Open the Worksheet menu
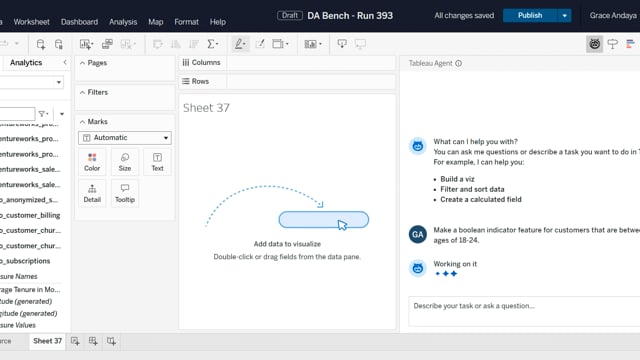This screenshot has width=640, height=360. (31, 22)
